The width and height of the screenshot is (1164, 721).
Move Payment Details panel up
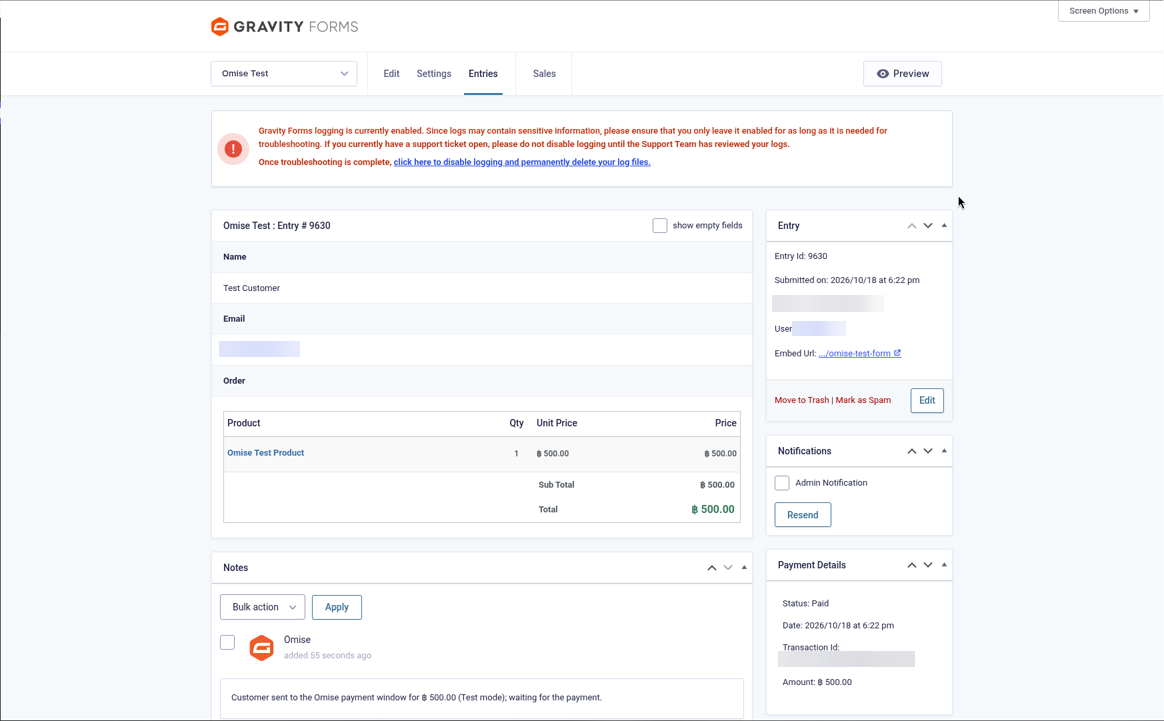click(912, 565)
